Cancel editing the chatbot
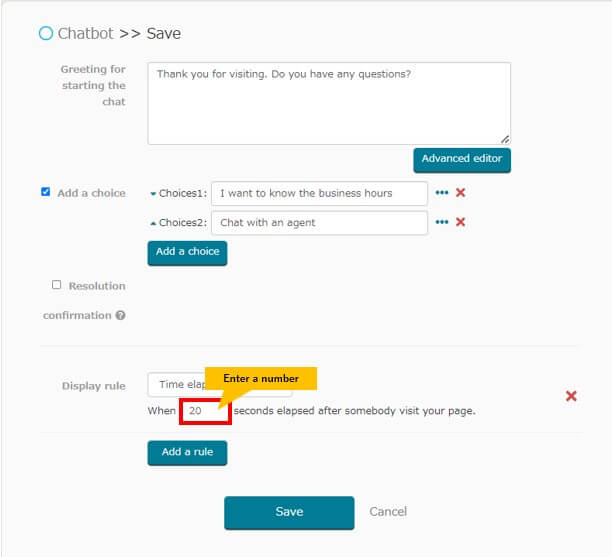Image resolution: width=612 pixels, height=557 pixels. [x=388, y=512]
